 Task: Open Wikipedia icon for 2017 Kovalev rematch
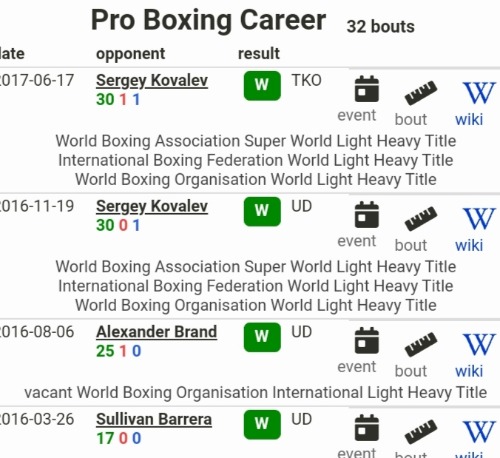(x=479, y=93)
